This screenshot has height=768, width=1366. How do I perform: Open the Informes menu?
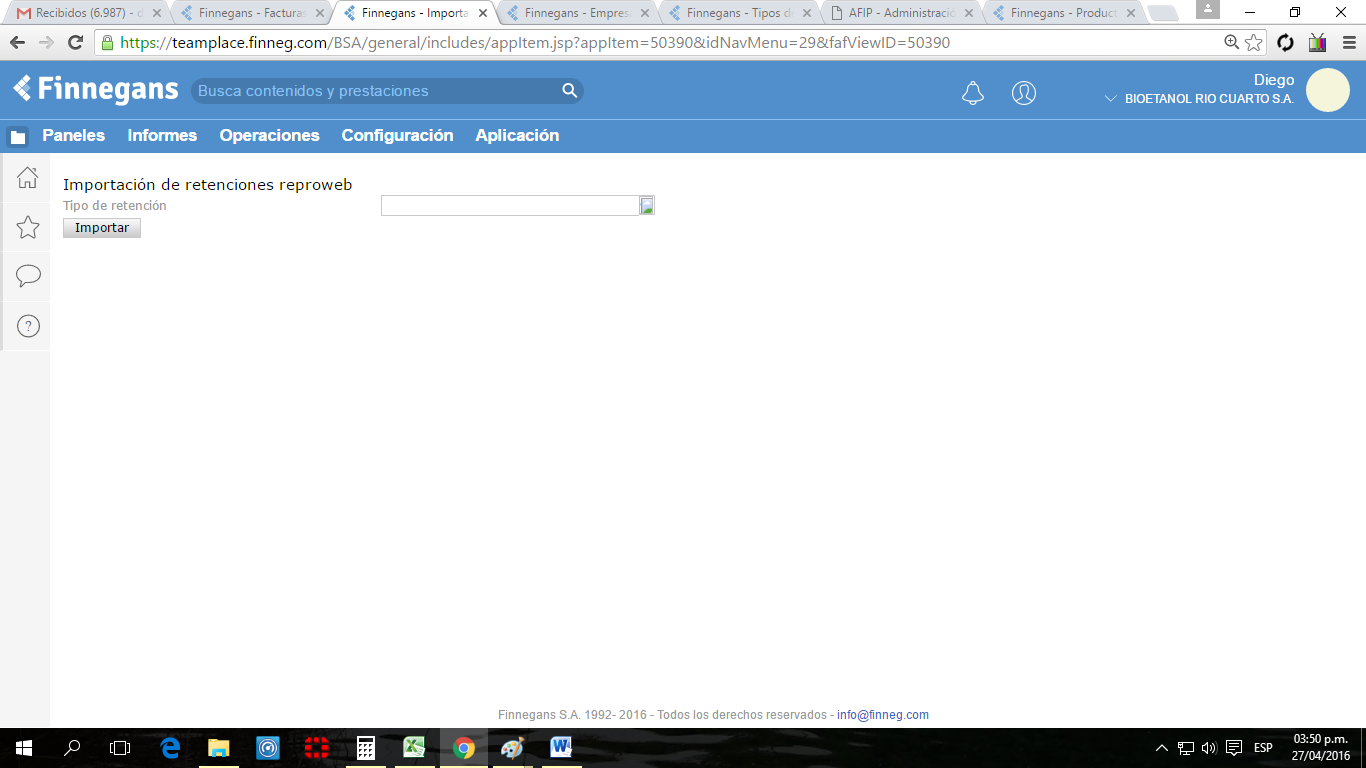click(x=162, y=136)
